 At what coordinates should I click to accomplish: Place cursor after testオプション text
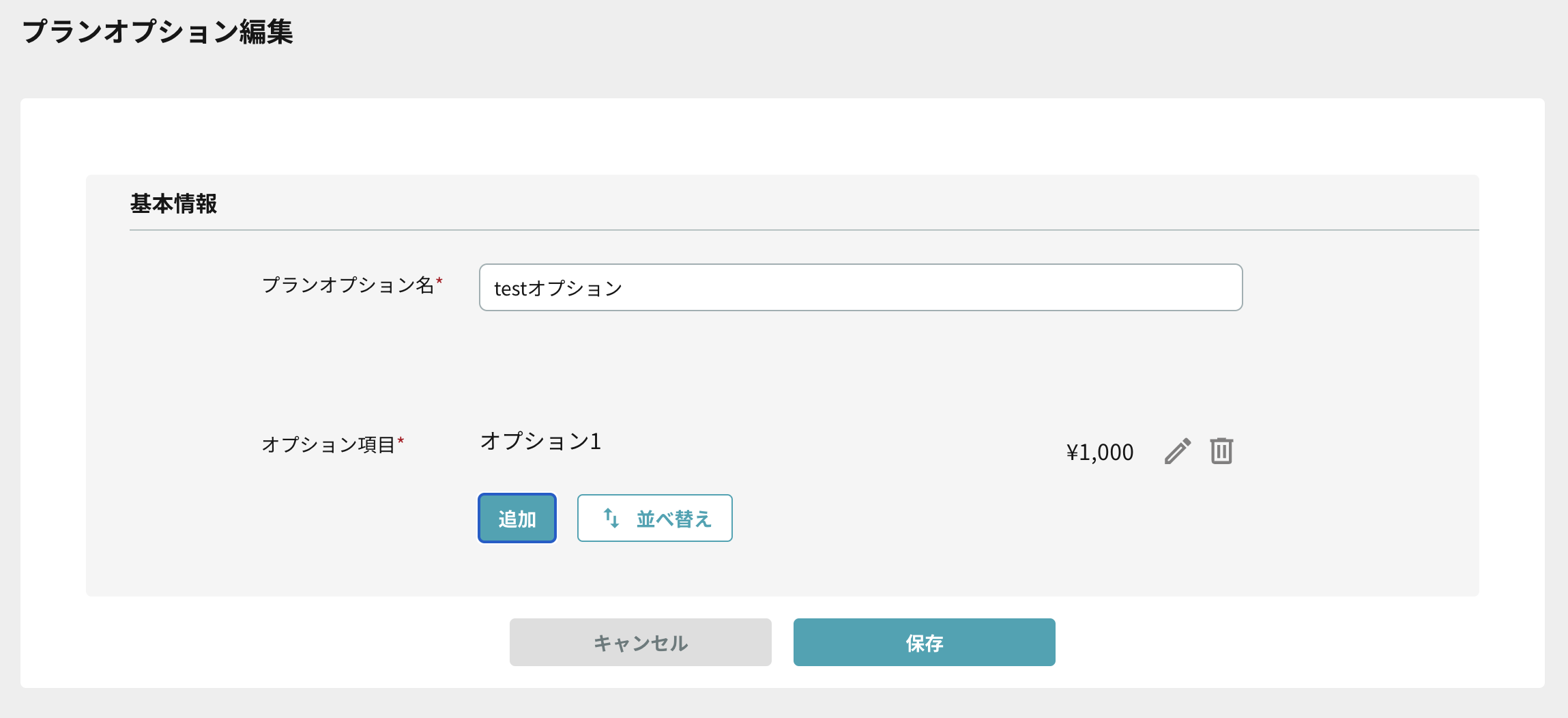pos(624,288)
